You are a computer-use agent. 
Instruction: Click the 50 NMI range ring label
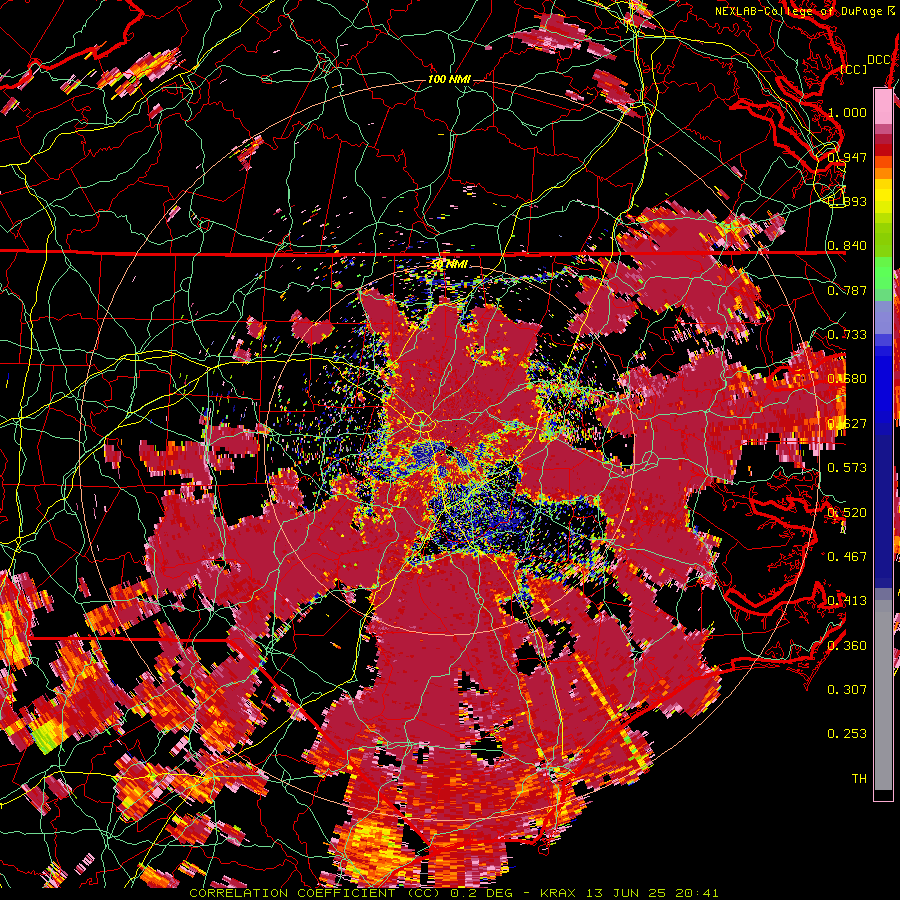(449, 264)
